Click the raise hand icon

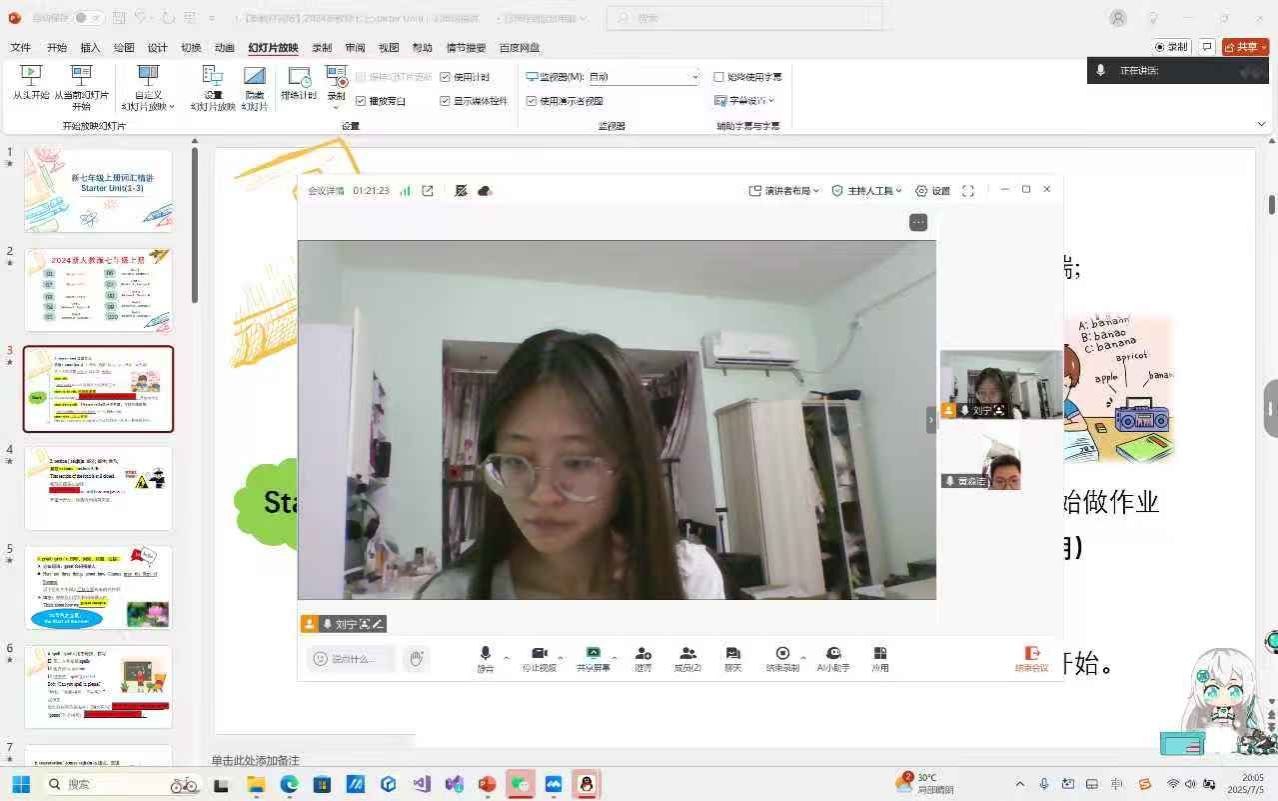(417, 658)
